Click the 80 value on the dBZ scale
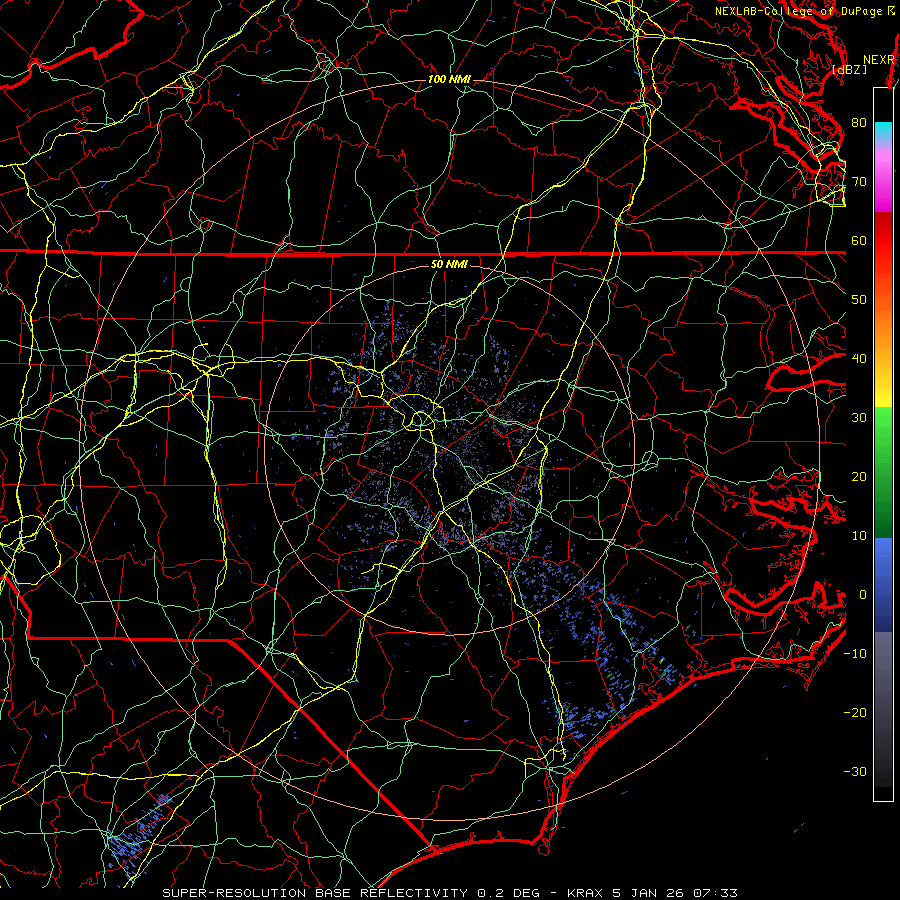Image resolution: width=900 pixels, height=900 pixels. coord(859,123)
